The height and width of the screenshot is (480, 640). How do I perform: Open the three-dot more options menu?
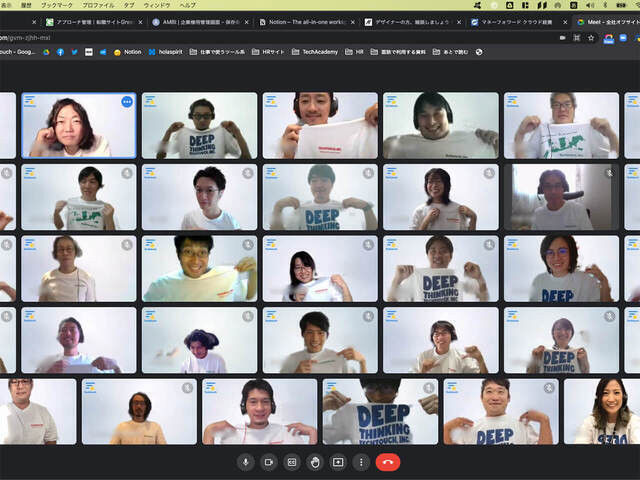click(361, 462)
